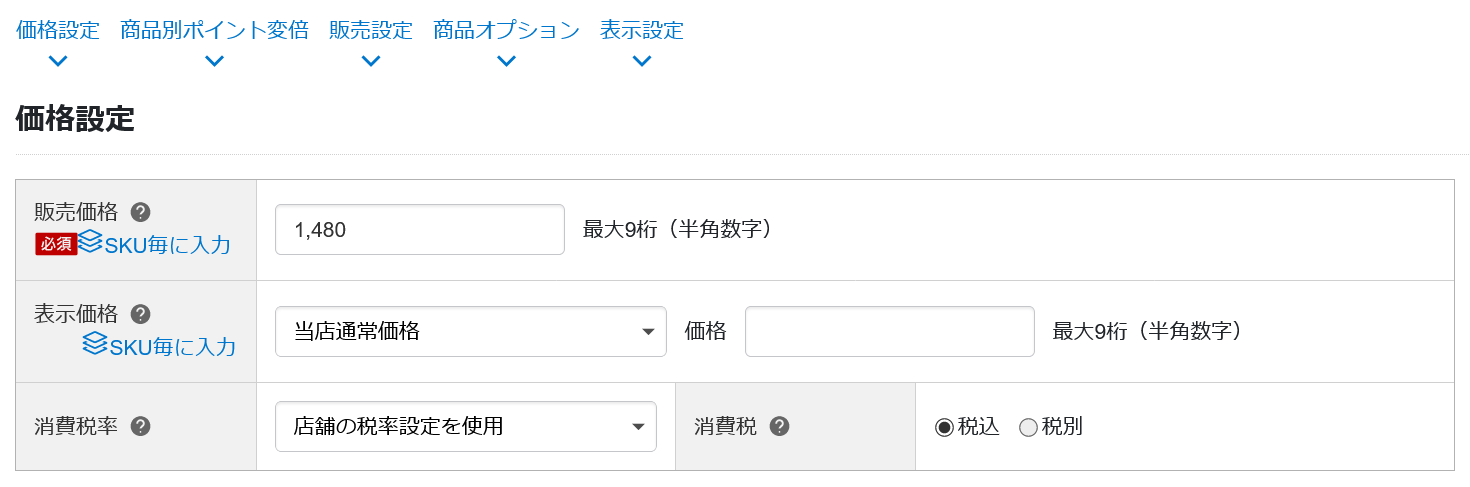Jump to 商品オプション section
Image resolution: width=1470 pixels, height=487 pixels.
pyautogui.click(x=506, y=30)
